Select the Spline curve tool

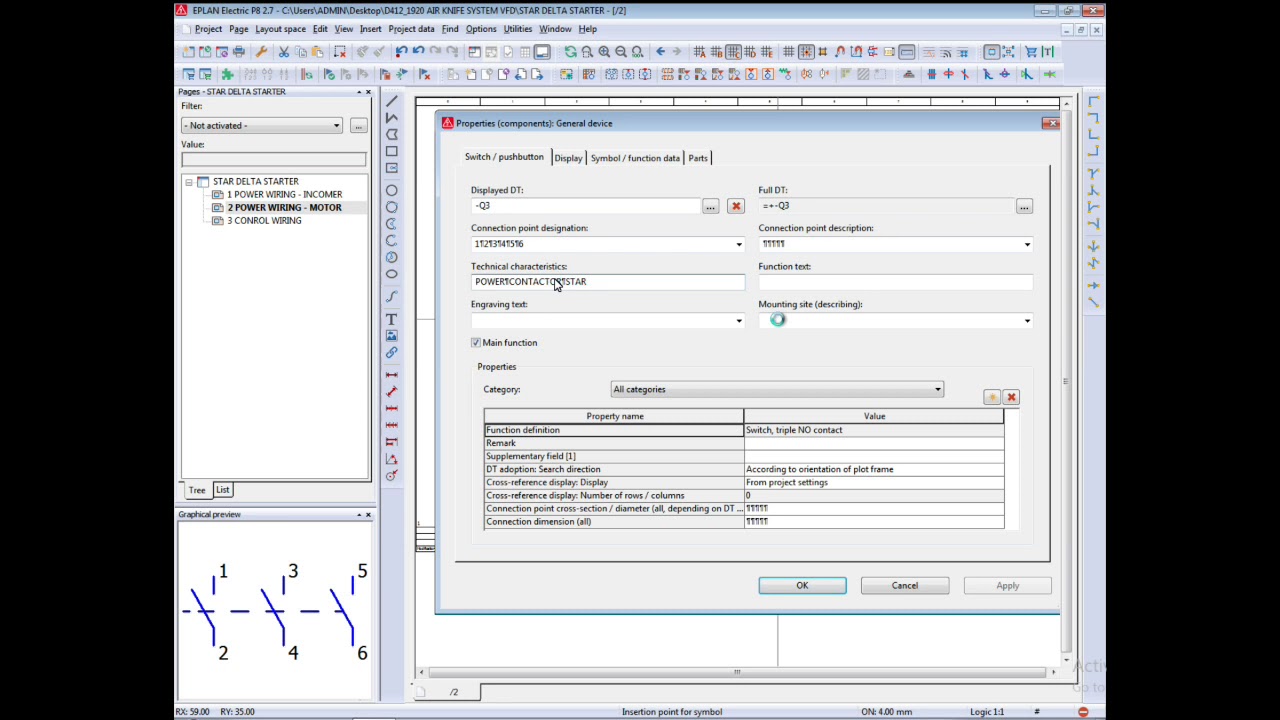point(391,297)
